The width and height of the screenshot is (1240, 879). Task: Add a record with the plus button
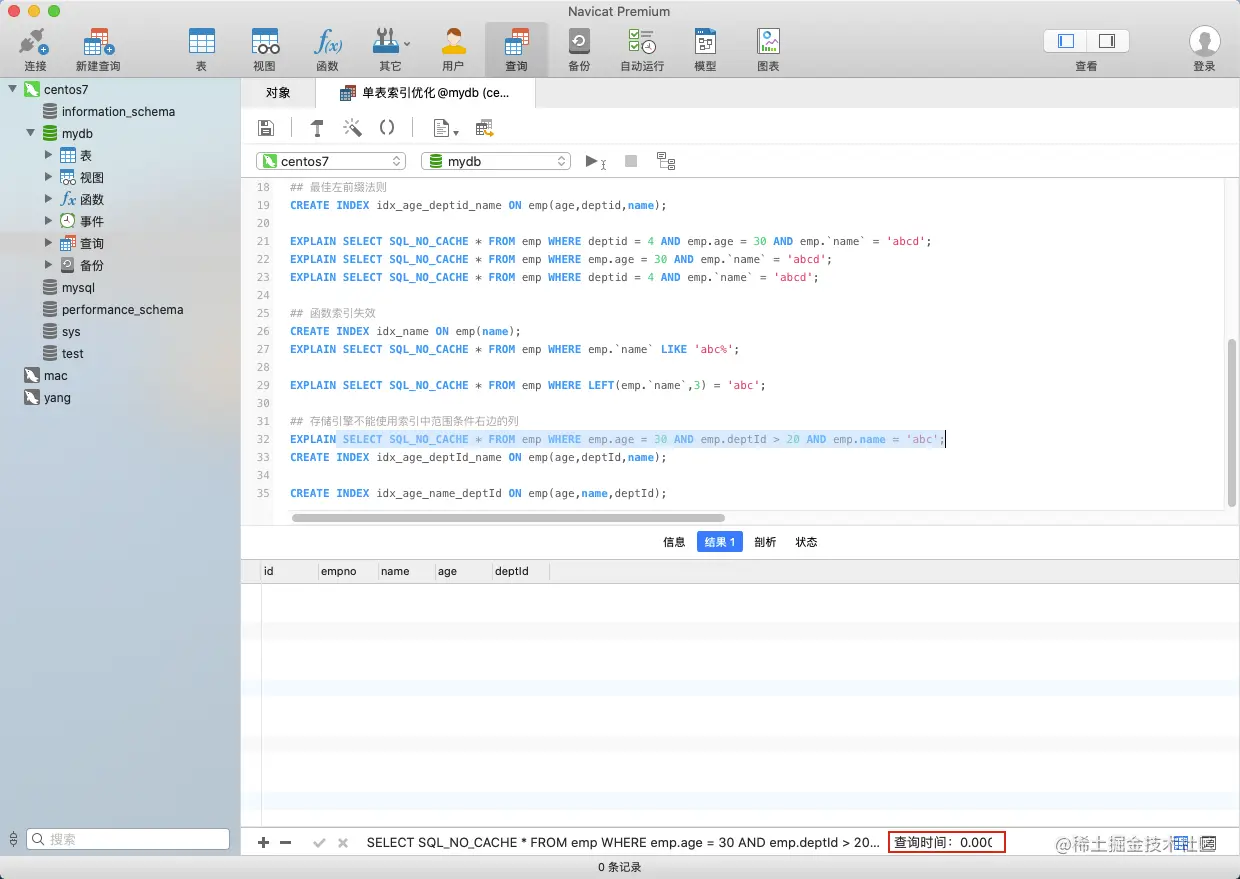point(264,842)
